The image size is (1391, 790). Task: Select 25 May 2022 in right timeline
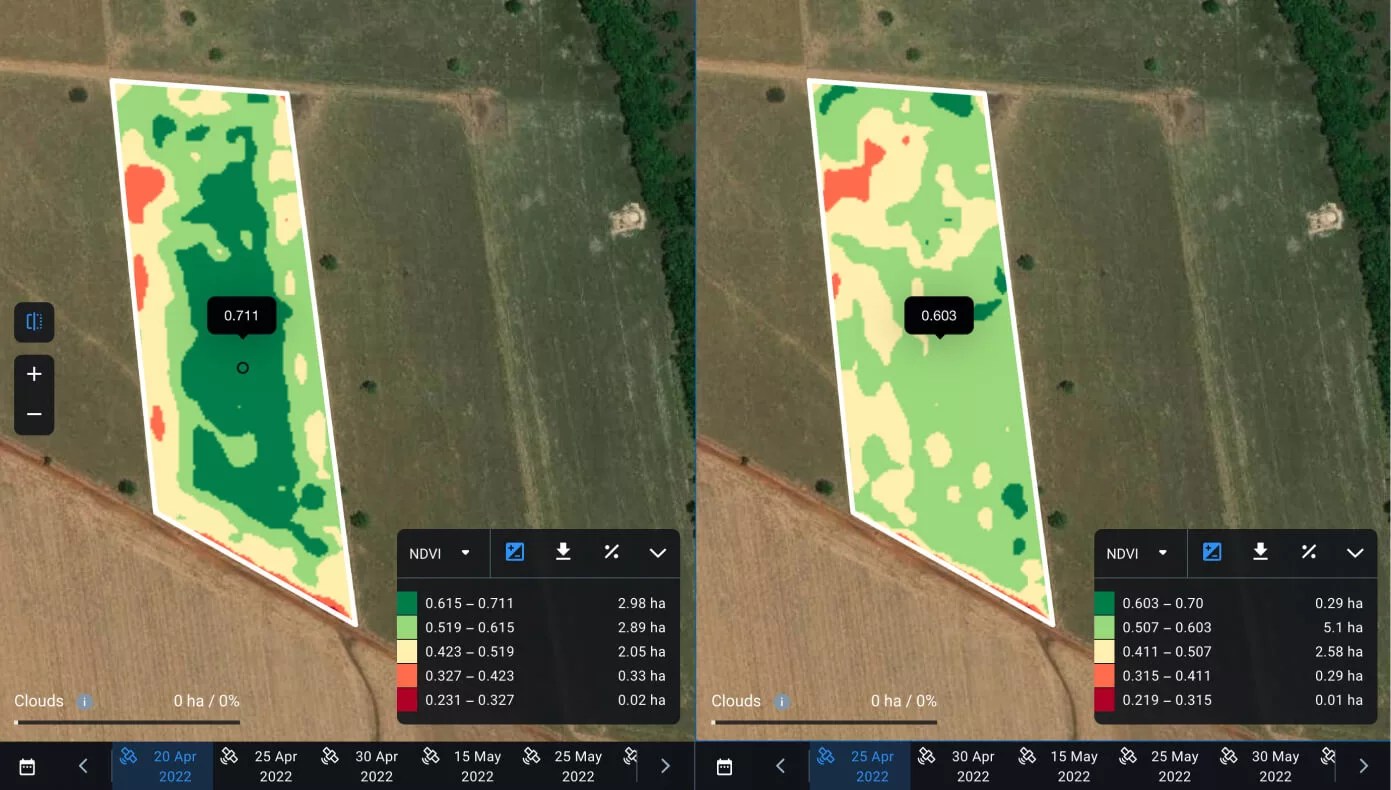(x=1163, y=766)
